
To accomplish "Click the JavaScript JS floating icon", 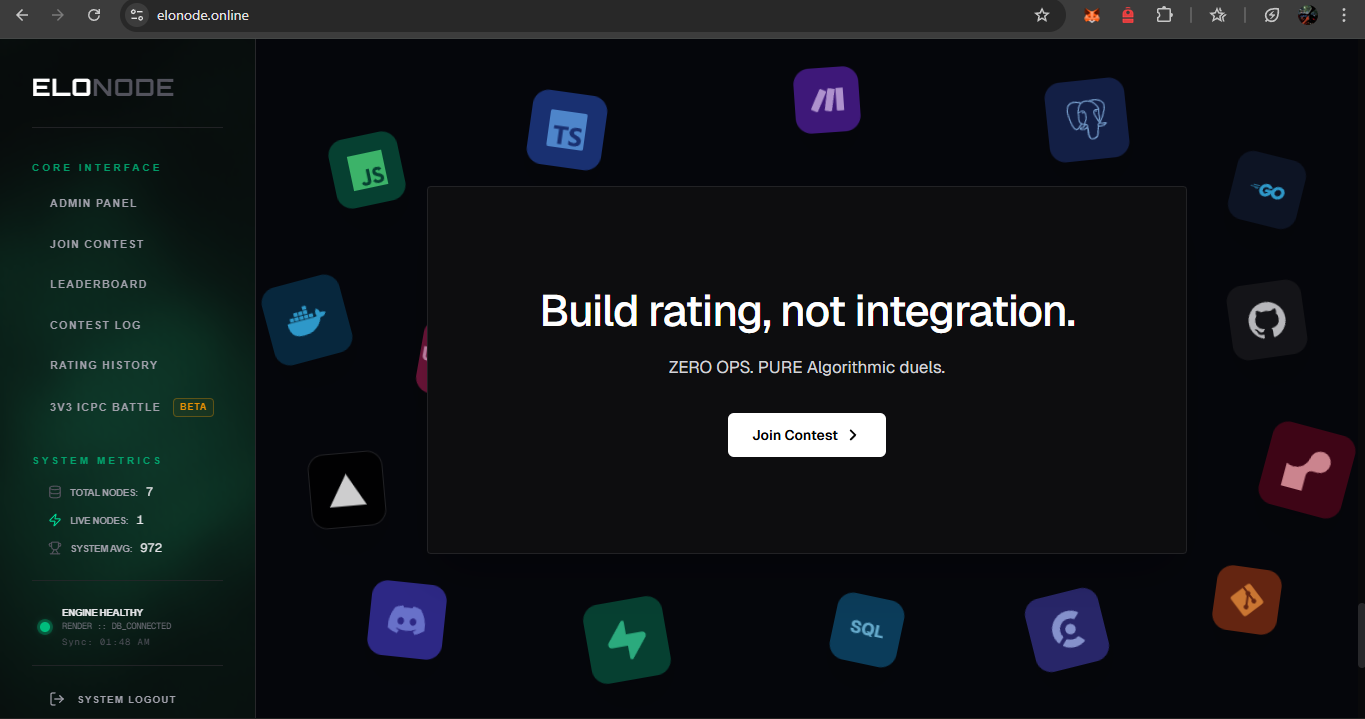I will point(367,171).
